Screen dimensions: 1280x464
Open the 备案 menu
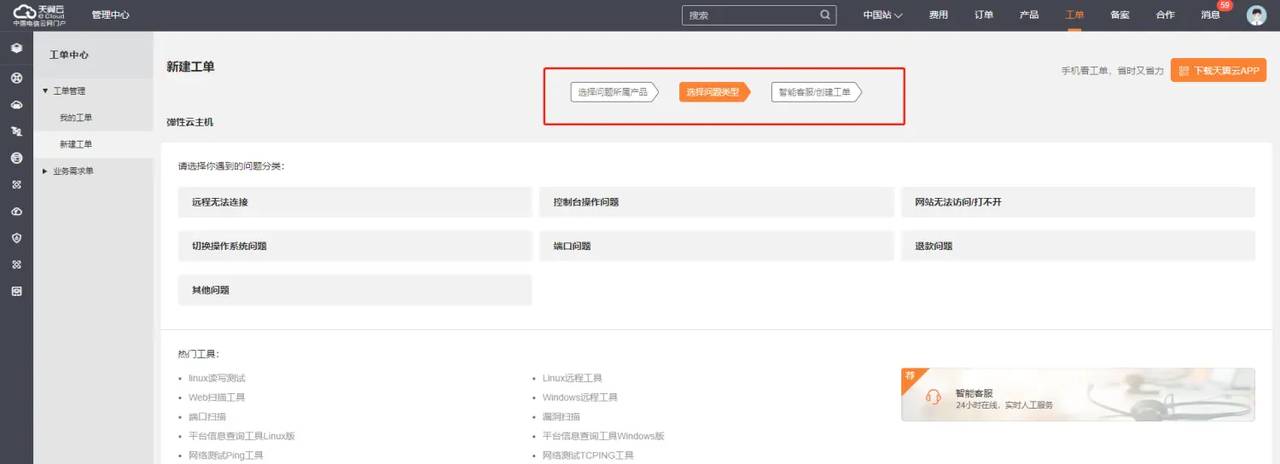pos(1120,15)
